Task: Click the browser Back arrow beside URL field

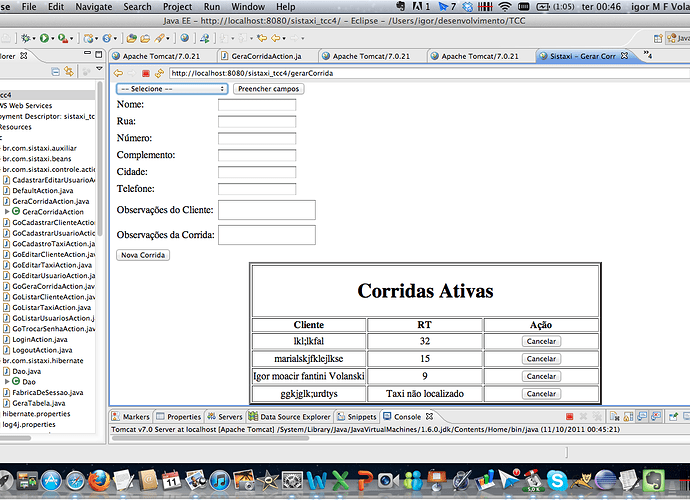Action: point(118,73)
